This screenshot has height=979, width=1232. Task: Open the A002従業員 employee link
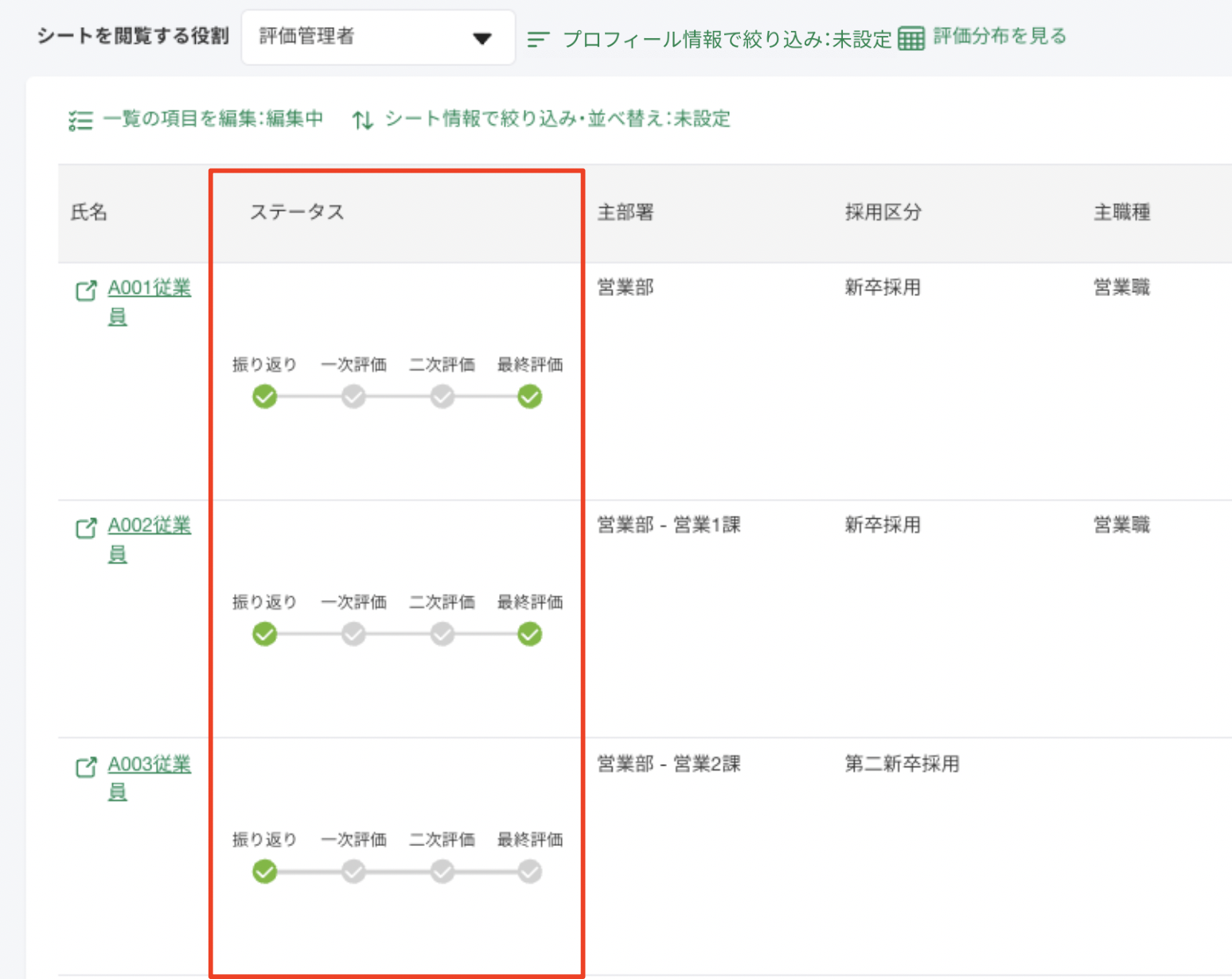149,526
